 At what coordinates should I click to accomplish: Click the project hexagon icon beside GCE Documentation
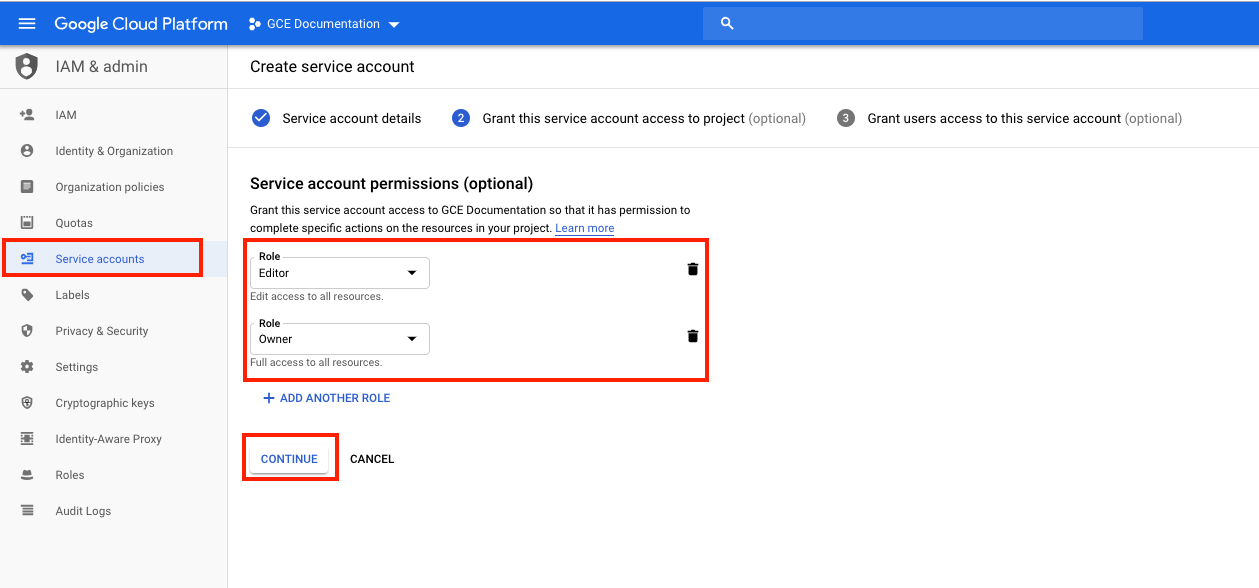point(255,23)
